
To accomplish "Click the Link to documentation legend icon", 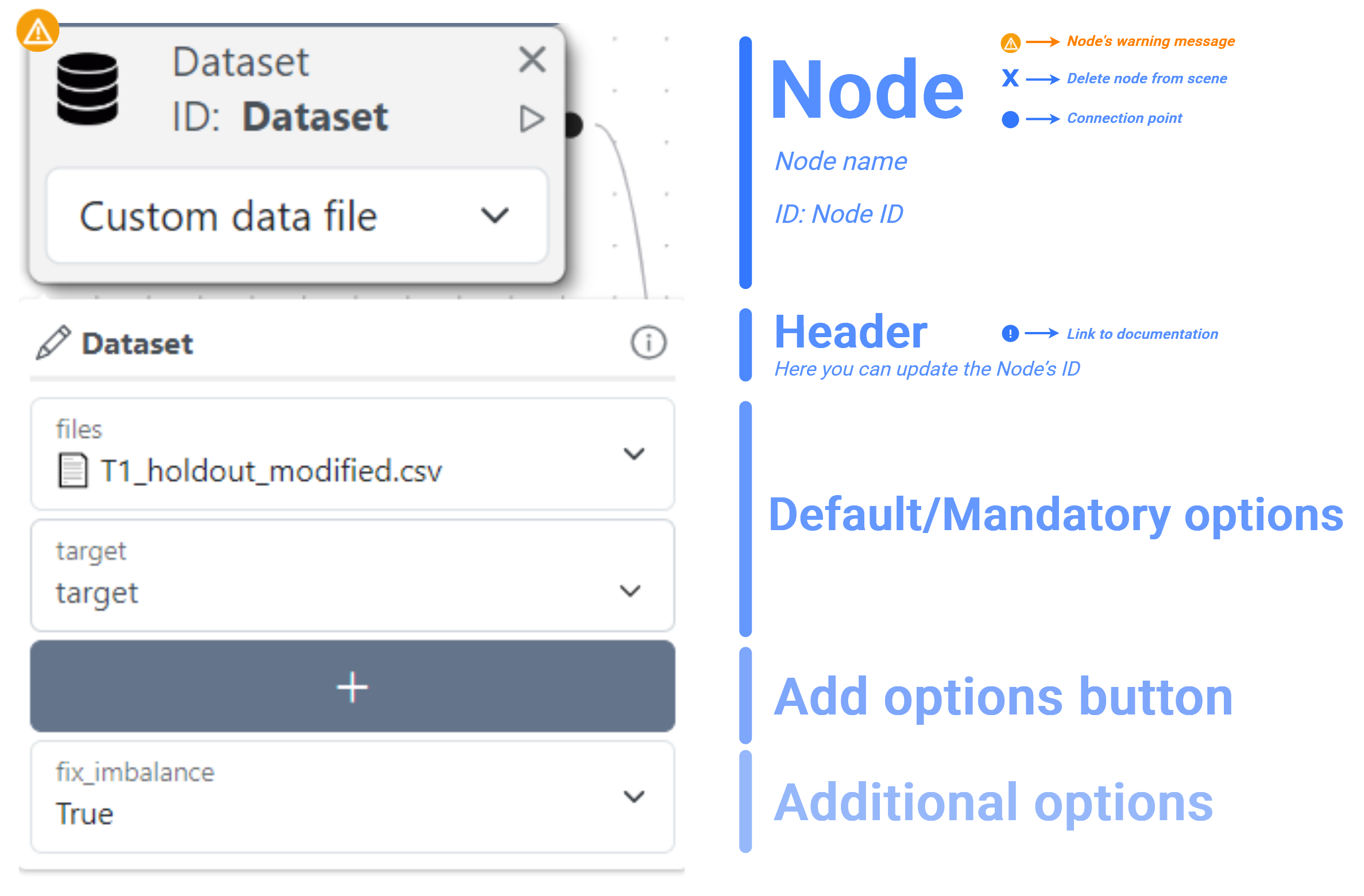I will point(1010,333).
